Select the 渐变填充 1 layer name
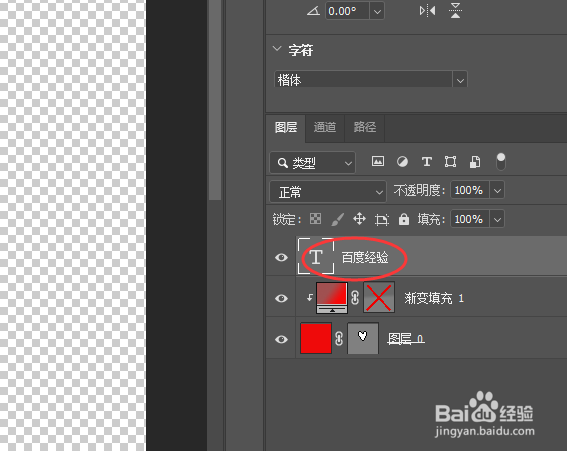The width and height of the screenshot is (567, 451). tap(434, 298)
